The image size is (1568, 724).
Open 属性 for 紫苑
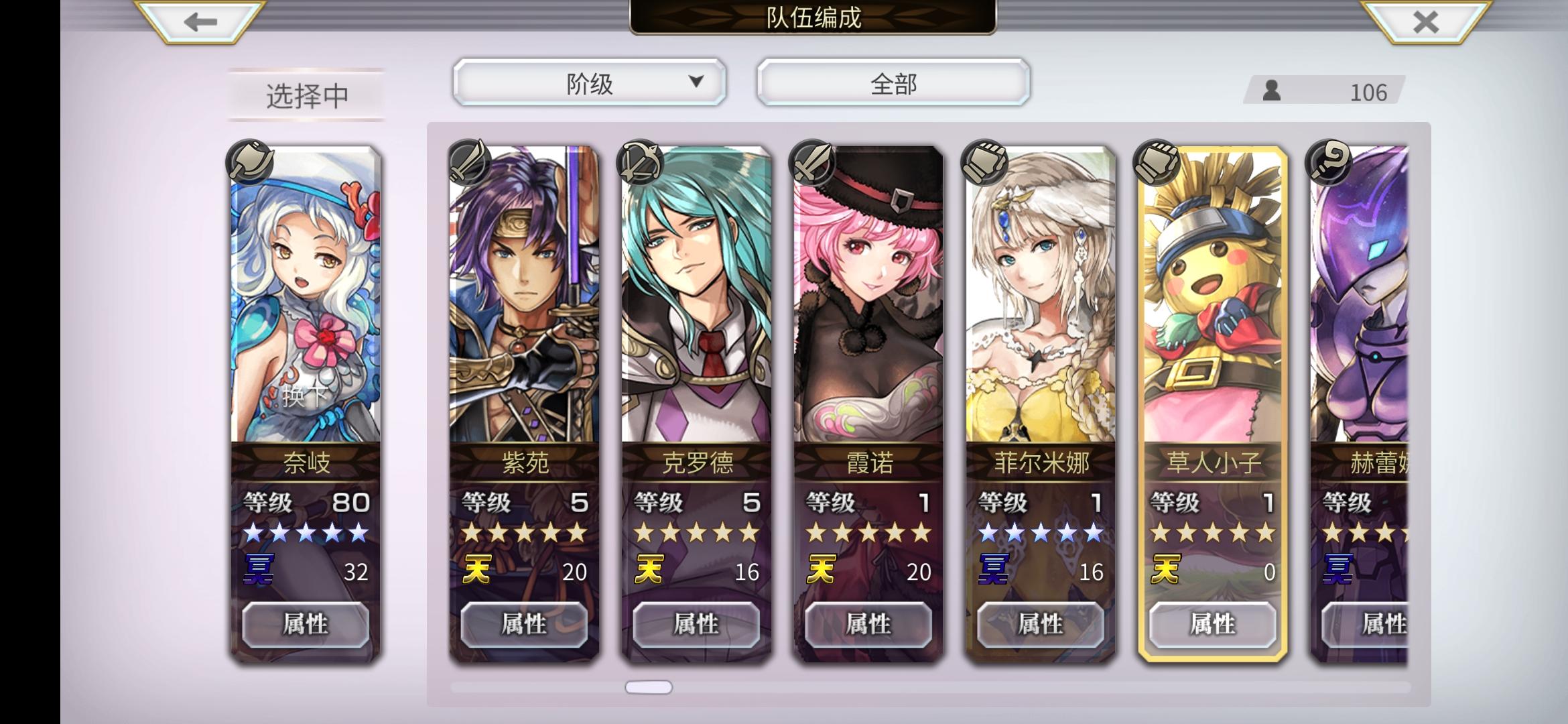[524, 624]
